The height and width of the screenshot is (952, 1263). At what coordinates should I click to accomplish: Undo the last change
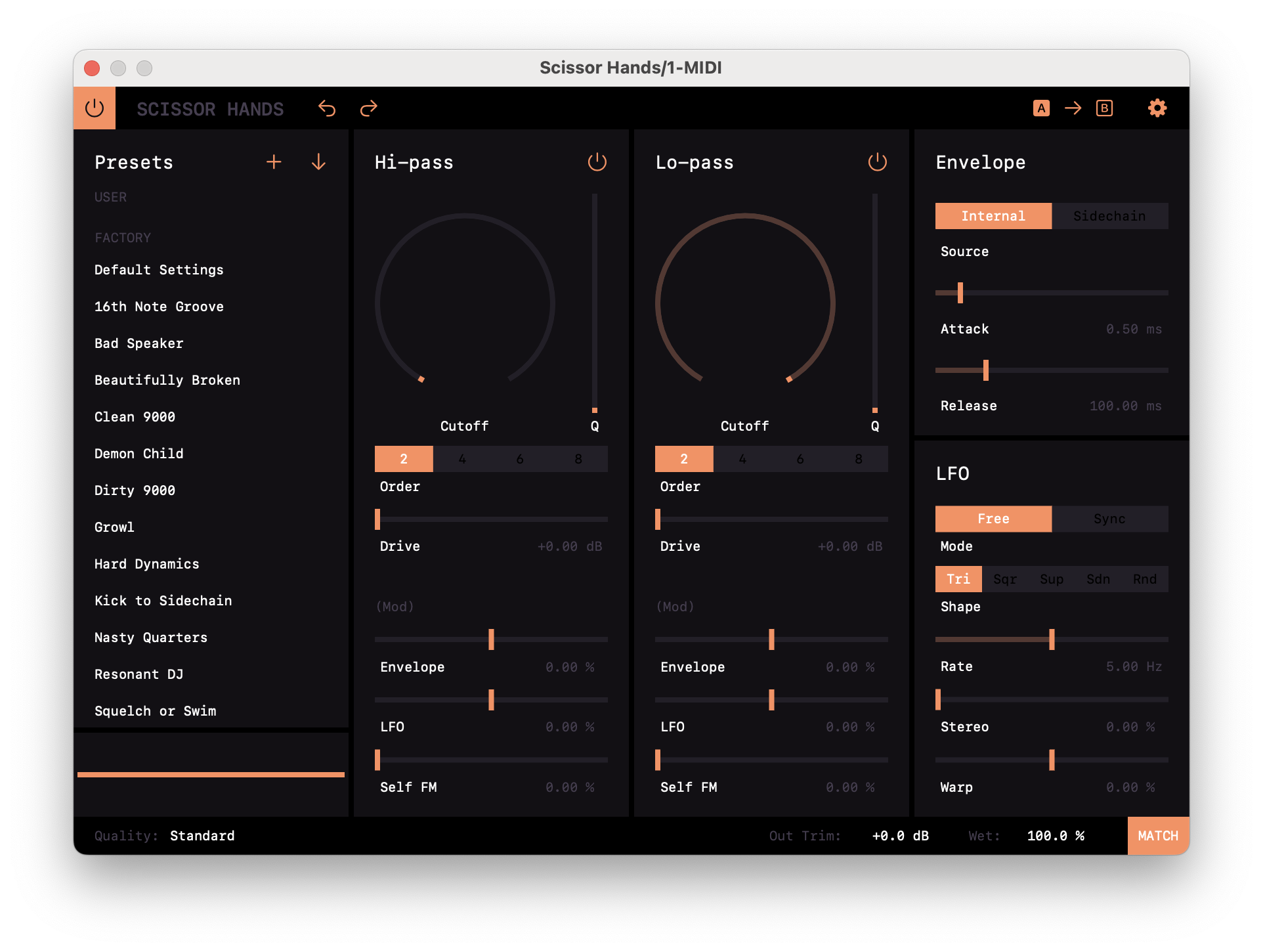click(326, 108)
